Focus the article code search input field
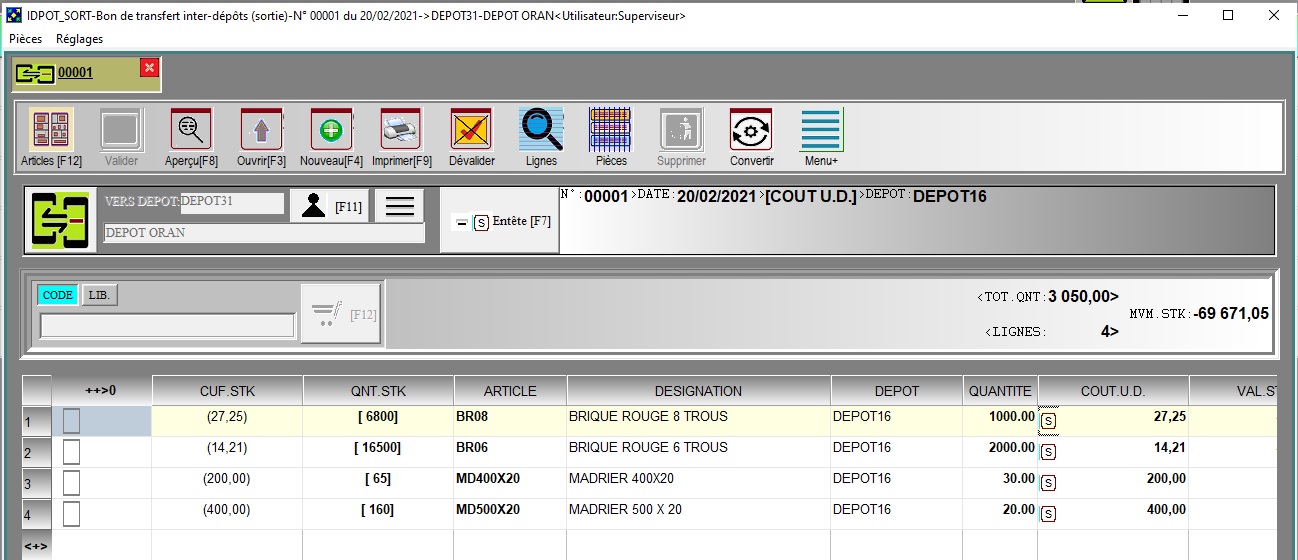Screen dimensions: 1298x560 (167, 326)
